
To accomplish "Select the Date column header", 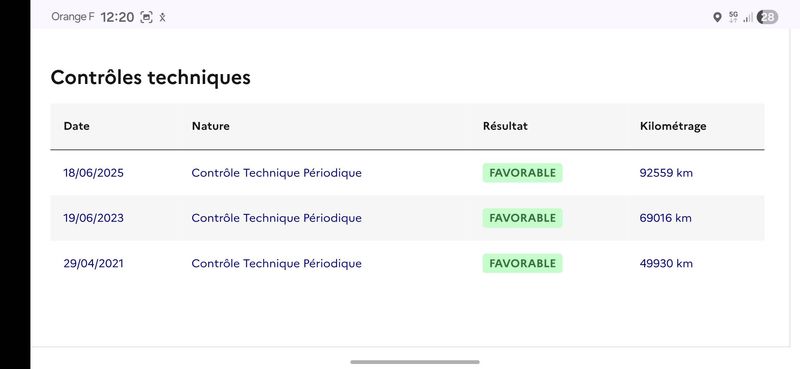I will 77,126.
